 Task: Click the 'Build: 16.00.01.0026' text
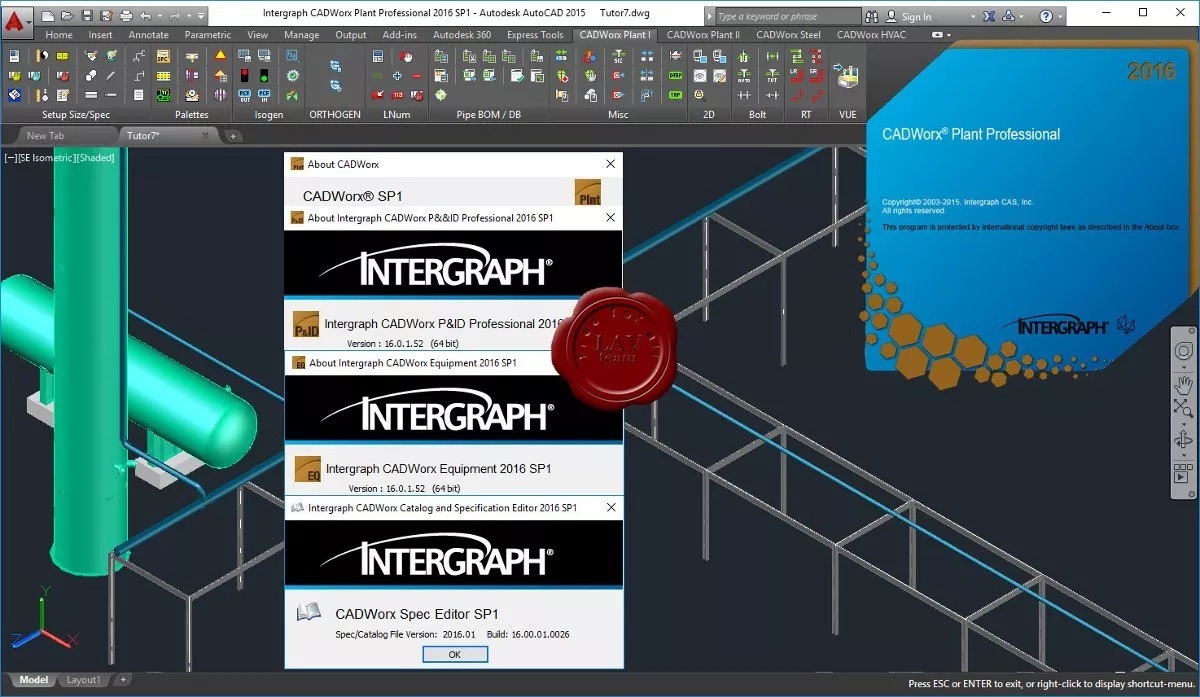[526, 634]
